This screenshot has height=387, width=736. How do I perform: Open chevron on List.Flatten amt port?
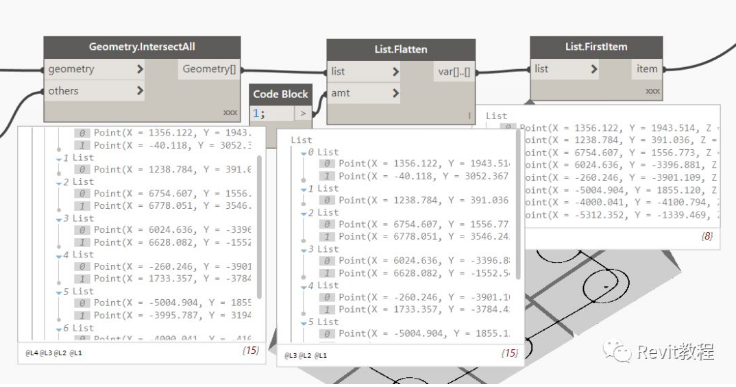coord(396,93)
